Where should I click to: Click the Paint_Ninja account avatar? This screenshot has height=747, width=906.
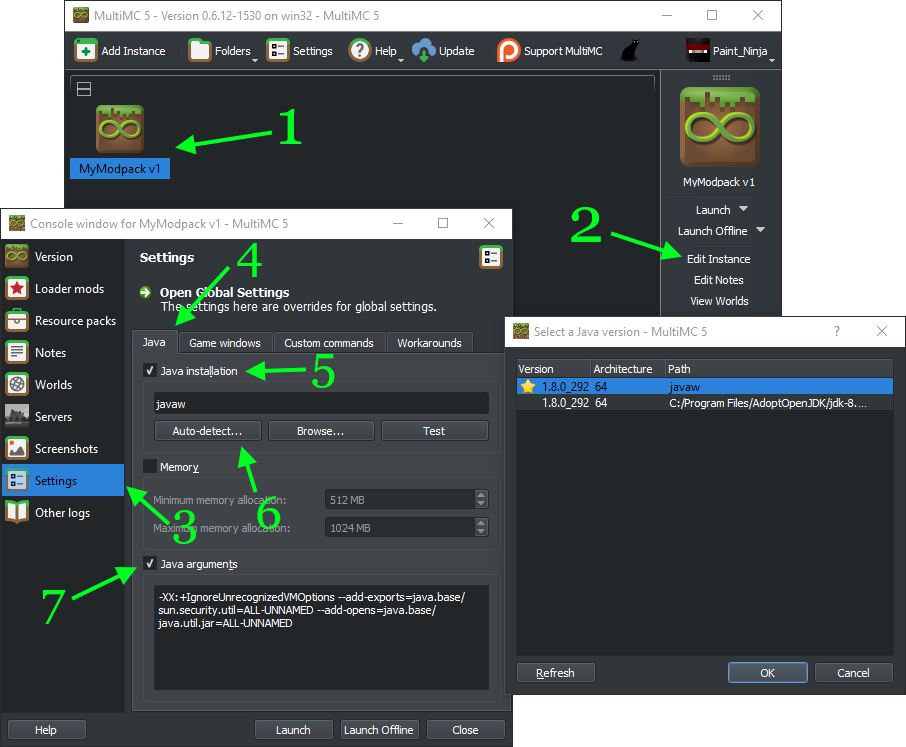coord(697,51)
